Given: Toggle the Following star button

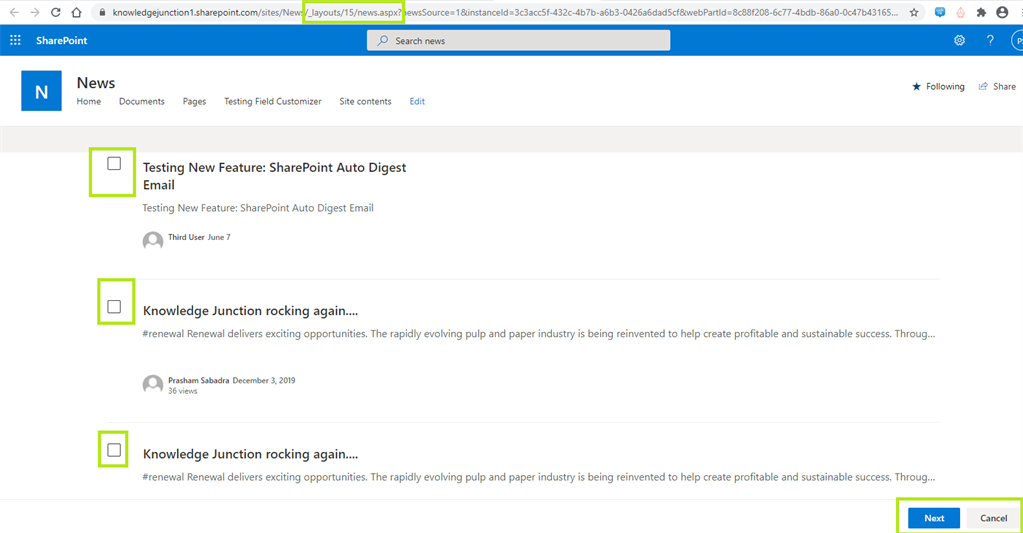Looking at the screenshot, I should coord(938,86).
